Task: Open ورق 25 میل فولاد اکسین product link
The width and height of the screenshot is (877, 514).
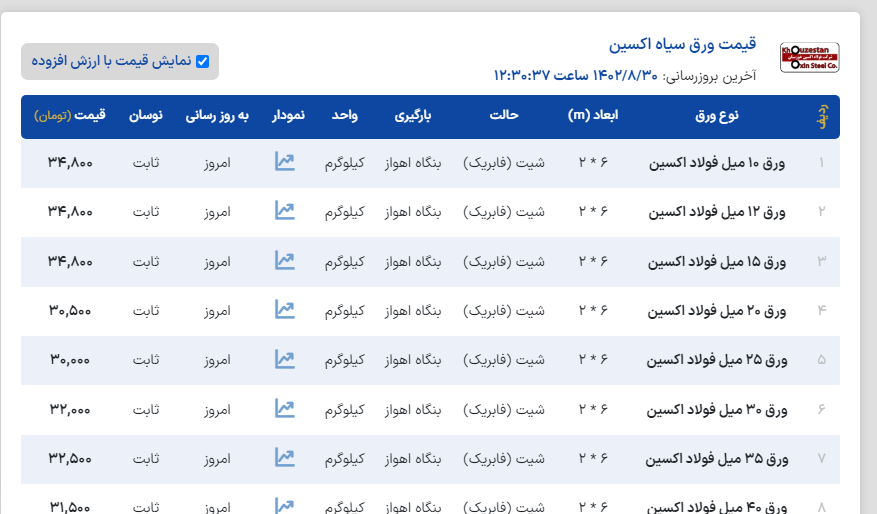Action: coord(717,359)
